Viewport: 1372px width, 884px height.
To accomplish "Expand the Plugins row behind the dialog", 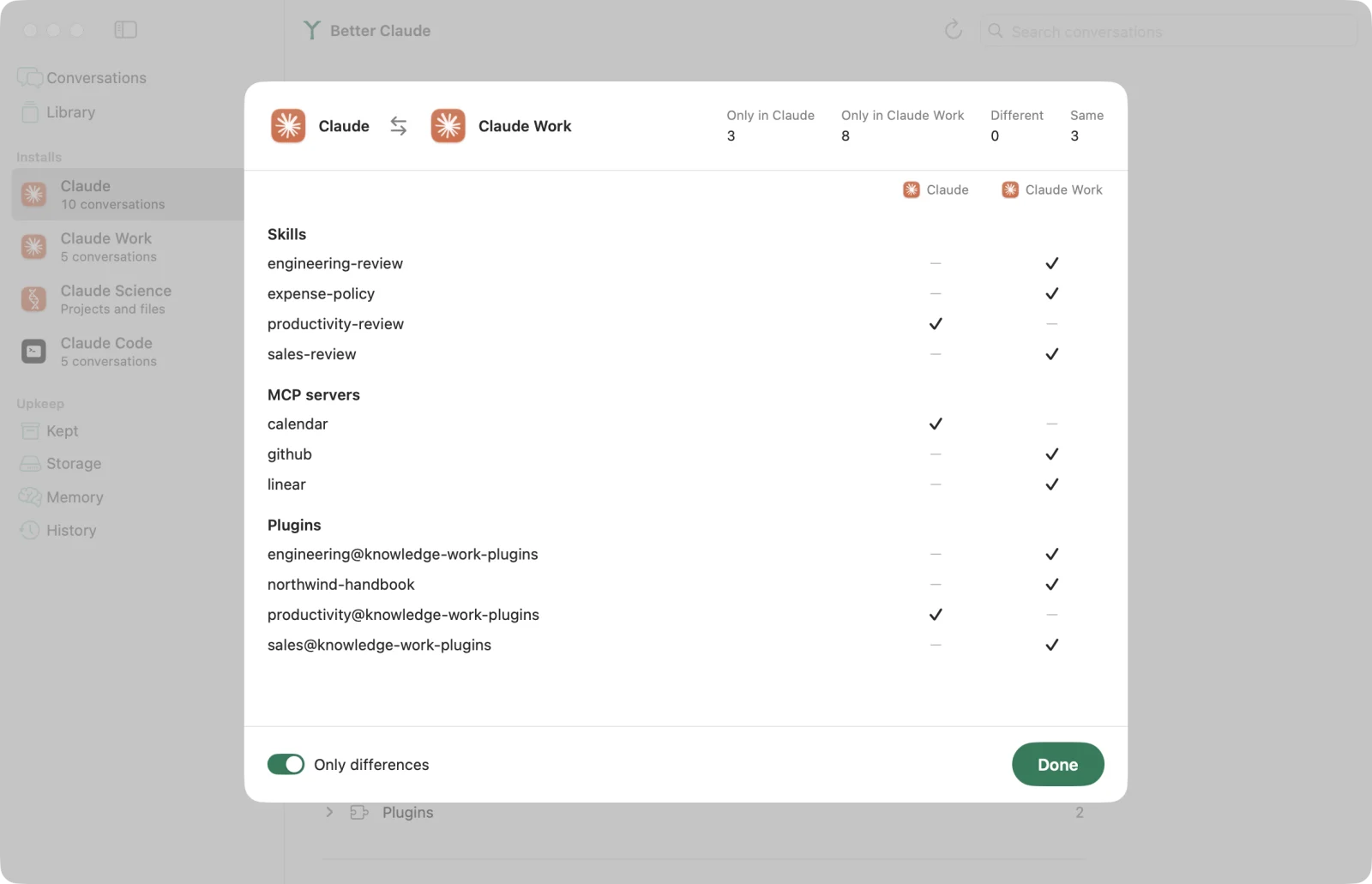I will pyautogui.click(x=329, y=812).
